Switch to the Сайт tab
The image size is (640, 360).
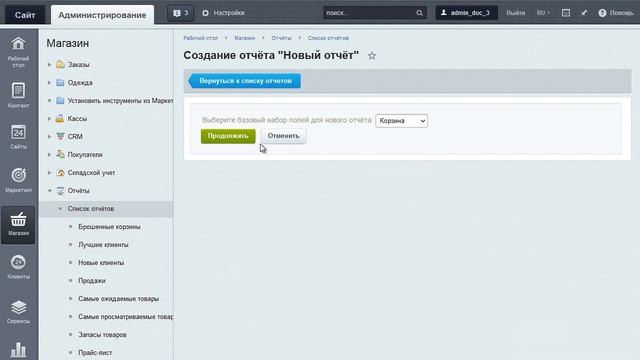(25, 15)
